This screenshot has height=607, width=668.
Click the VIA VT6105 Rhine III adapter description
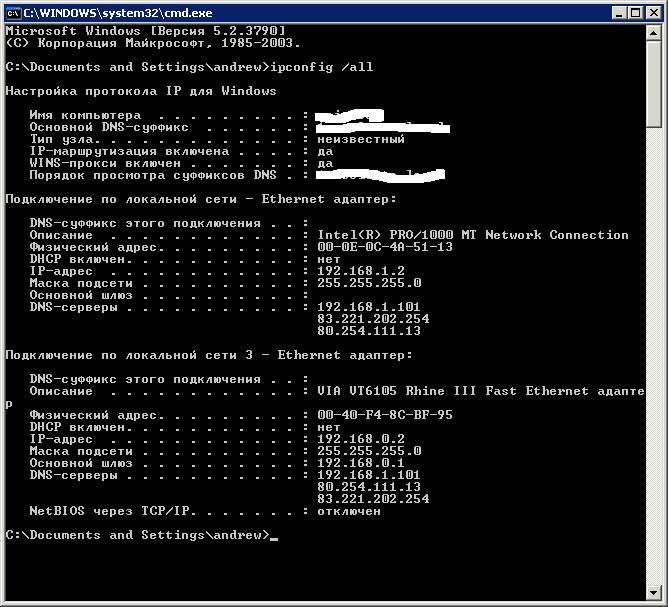point(480,391)
